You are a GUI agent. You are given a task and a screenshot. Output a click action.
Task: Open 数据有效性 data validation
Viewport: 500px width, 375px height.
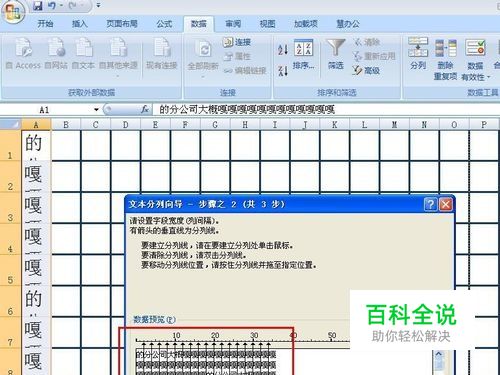(x=476, y=59)
